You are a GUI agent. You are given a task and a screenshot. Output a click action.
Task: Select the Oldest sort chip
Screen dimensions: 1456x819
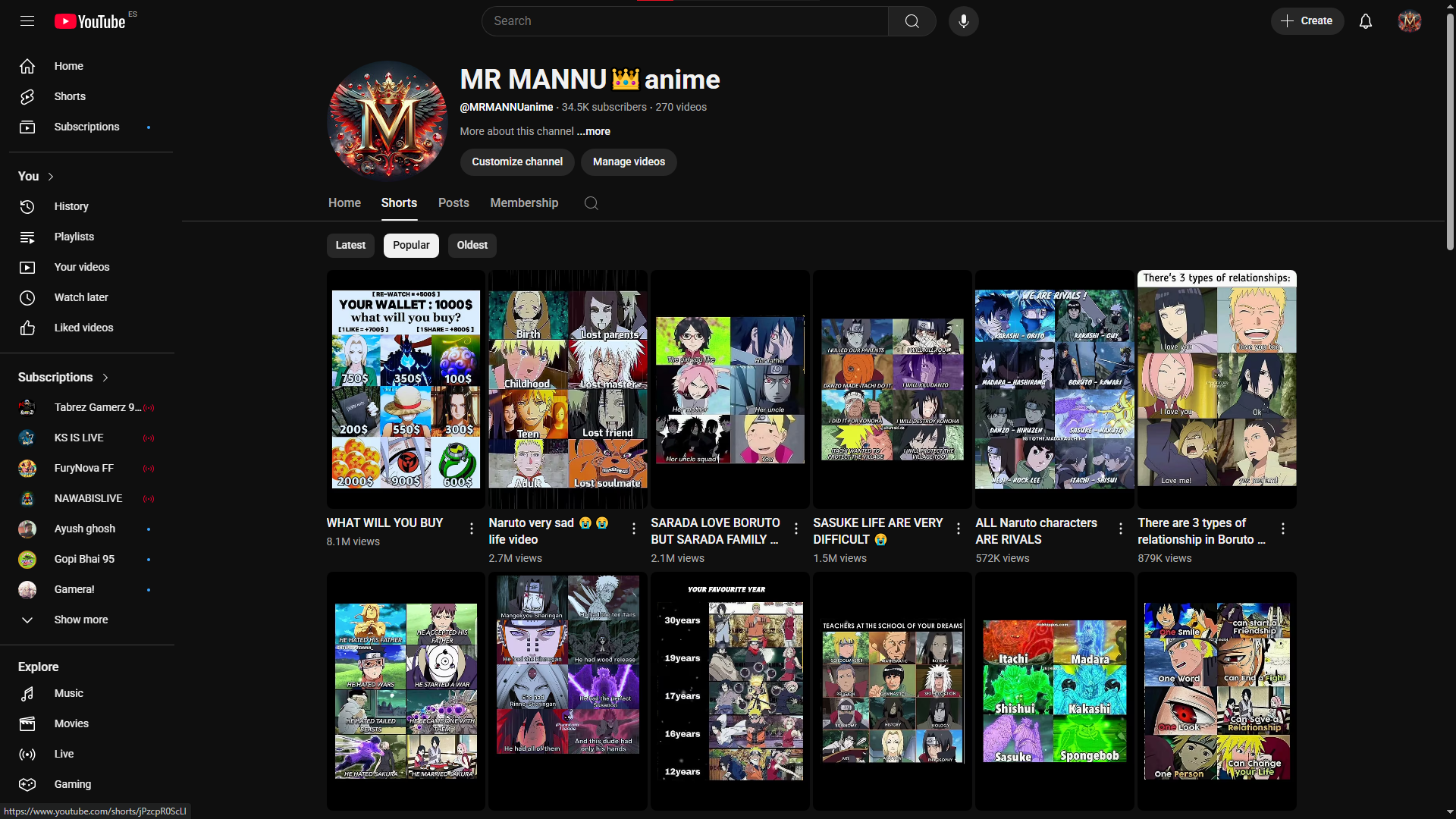[x=472, y=245]
